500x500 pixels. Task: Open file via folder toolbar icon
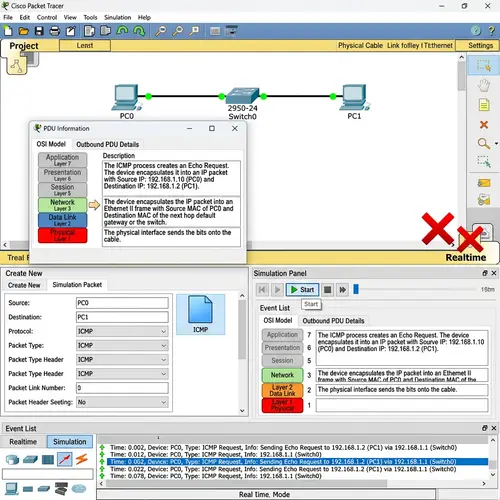coord(23,31)
